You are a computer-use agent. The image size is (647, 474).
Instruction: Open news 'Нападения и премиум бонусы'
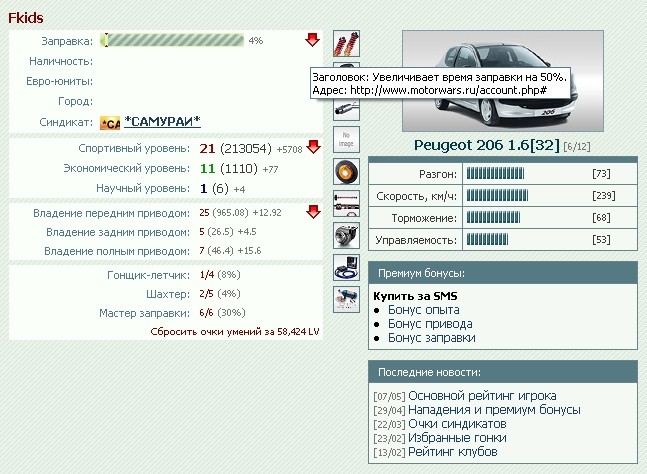pos(494,410)
